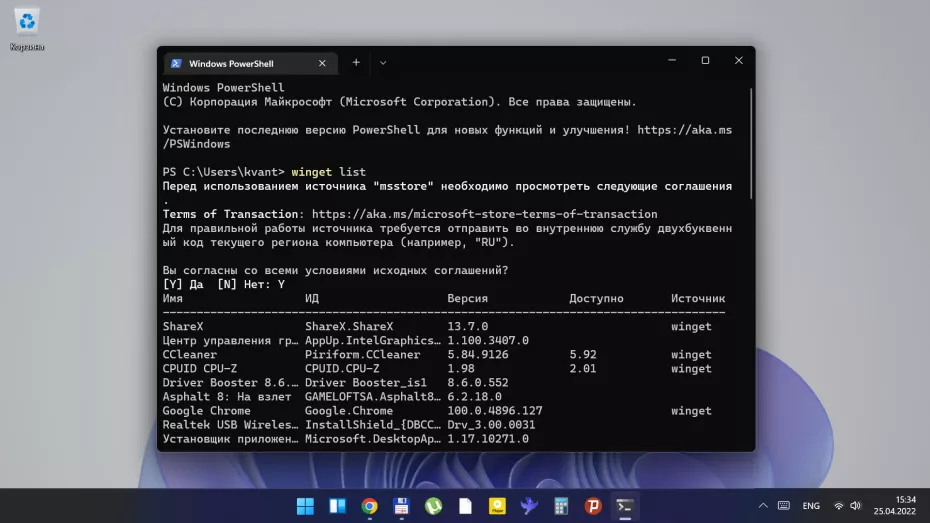Image resolution: width=930 pixels, height=523 pixels.
Task: Click the '[Y] Да [N] Нет: Y' prompt line
Action: pyautogui.click(x=224, y=284)
